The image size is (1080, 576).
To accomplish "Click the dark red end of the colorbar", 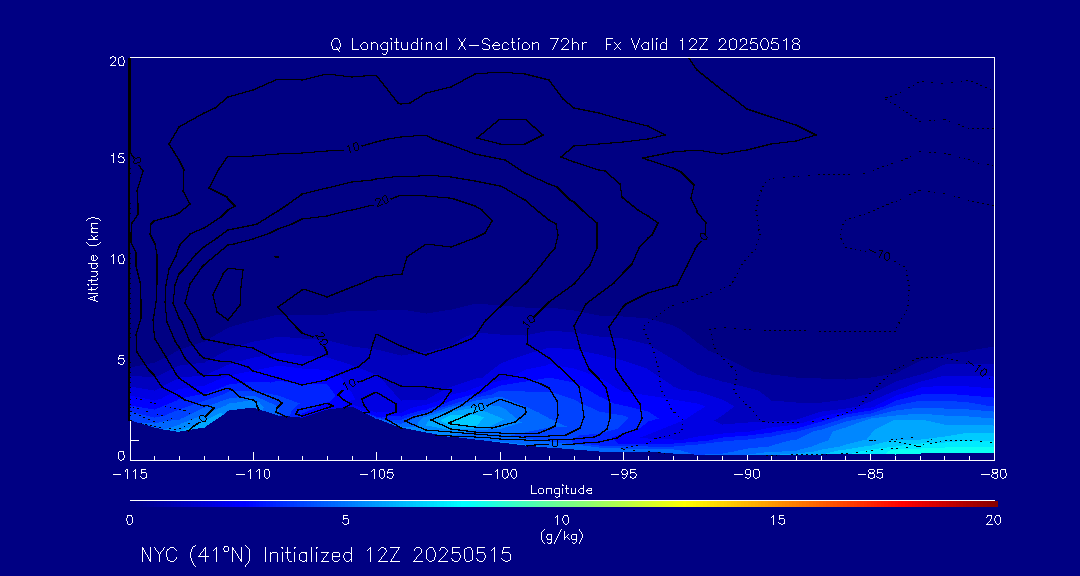I will [x=988, y=504].
